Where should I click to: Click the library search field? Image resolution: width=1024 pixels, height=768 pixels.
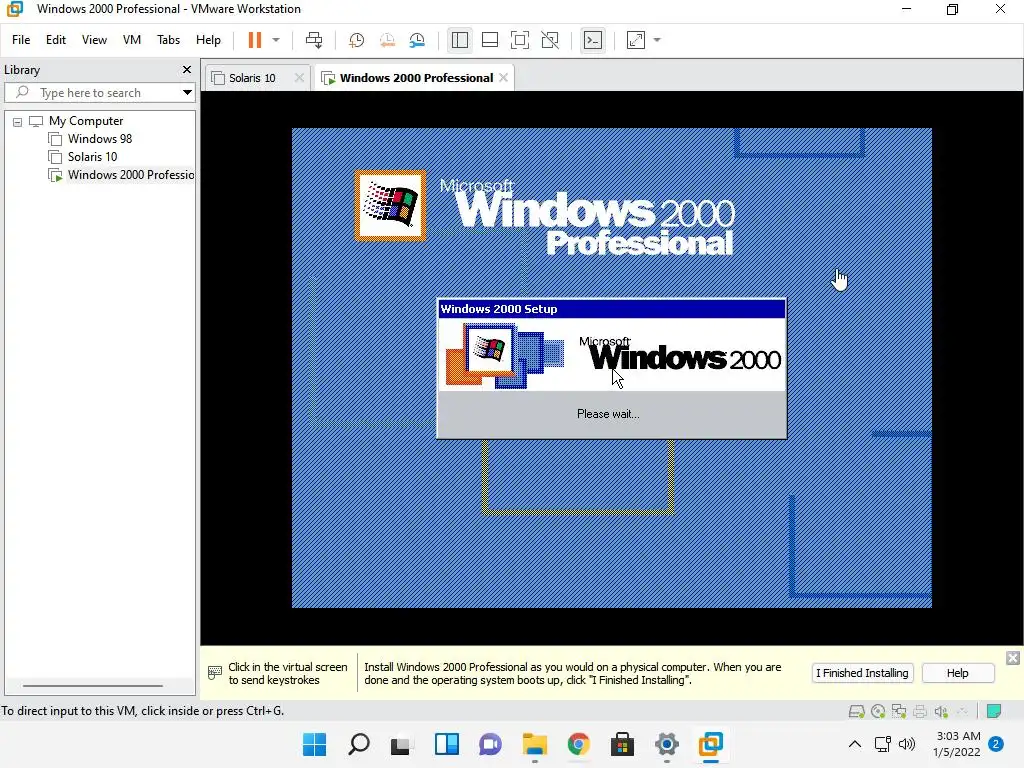(98, 93)
